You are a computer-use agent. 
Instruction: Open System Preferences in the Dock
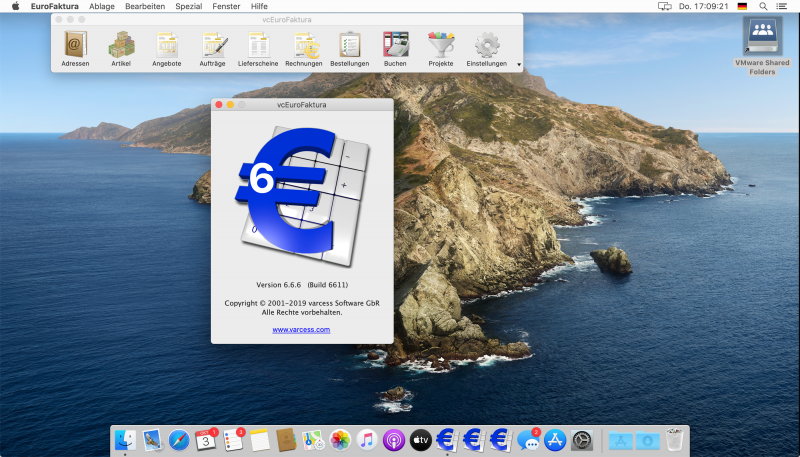click(582, 440)
